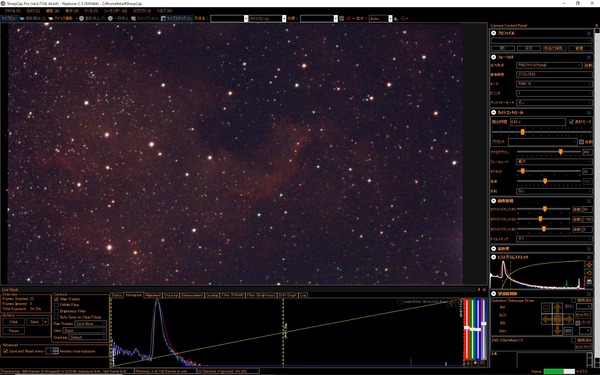Click the right icon below live stack color sliders
This screenshot has height=375, width=600.
482,363
